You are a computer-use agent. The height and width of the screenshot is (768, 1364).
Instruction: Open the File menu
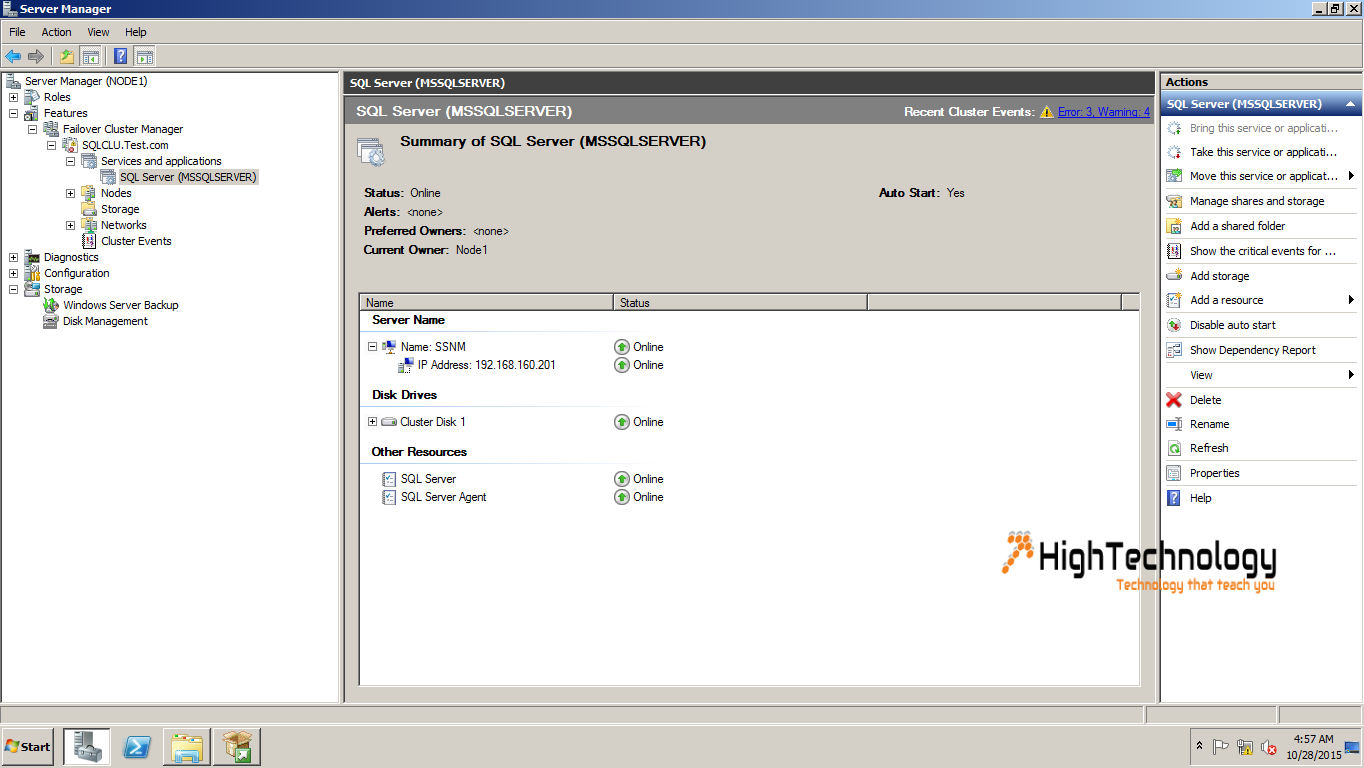tap(17, 32)
